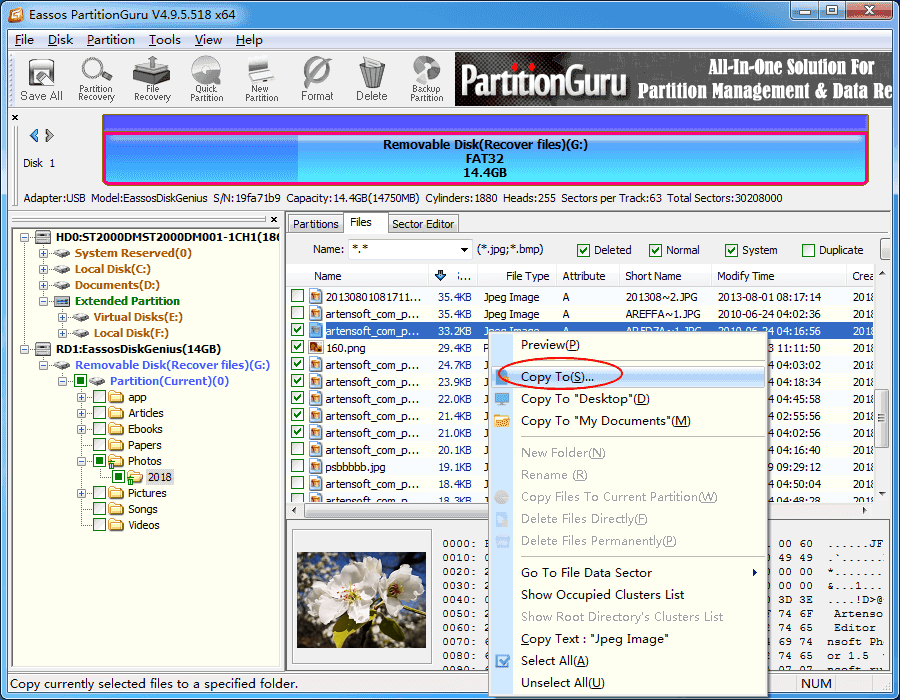Select Preview(P) from context menu

(629, 345)
